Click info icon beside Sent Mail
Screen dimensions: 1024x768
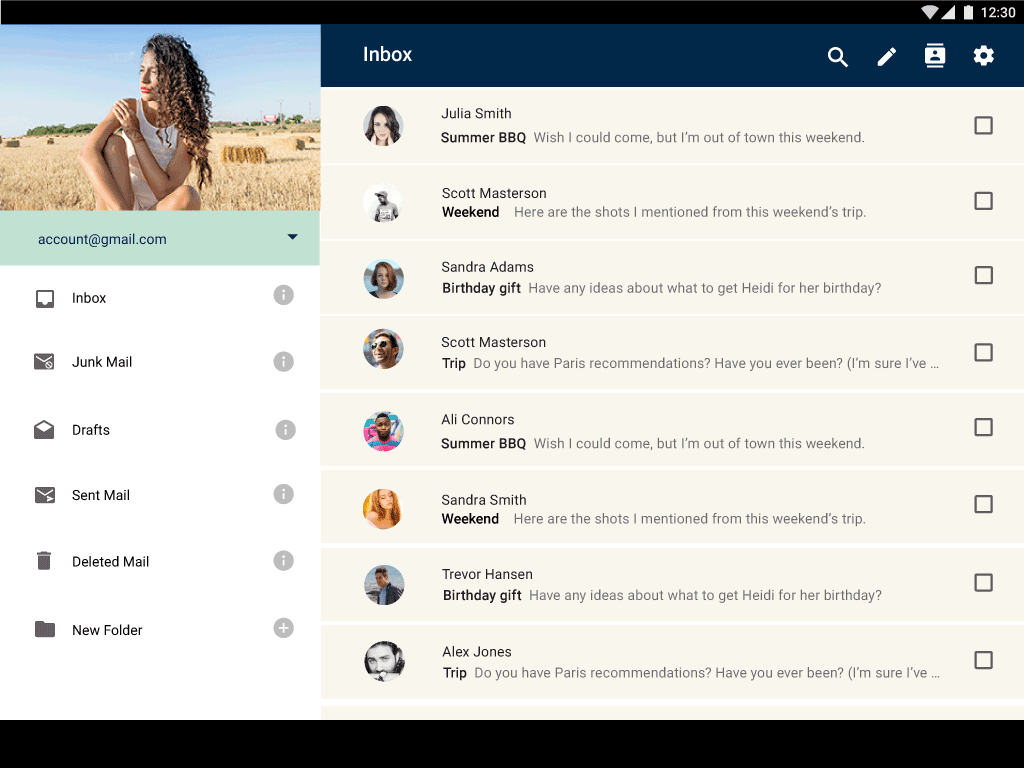pyautogui.click(x=284, y=494)
